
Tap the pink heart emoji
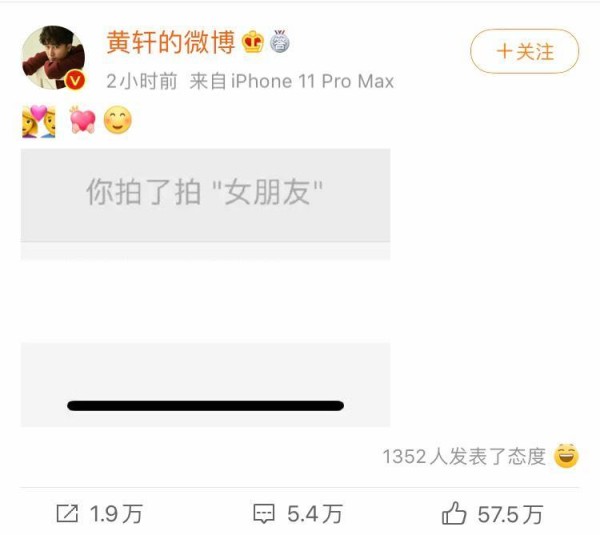[x=82, y=120]
